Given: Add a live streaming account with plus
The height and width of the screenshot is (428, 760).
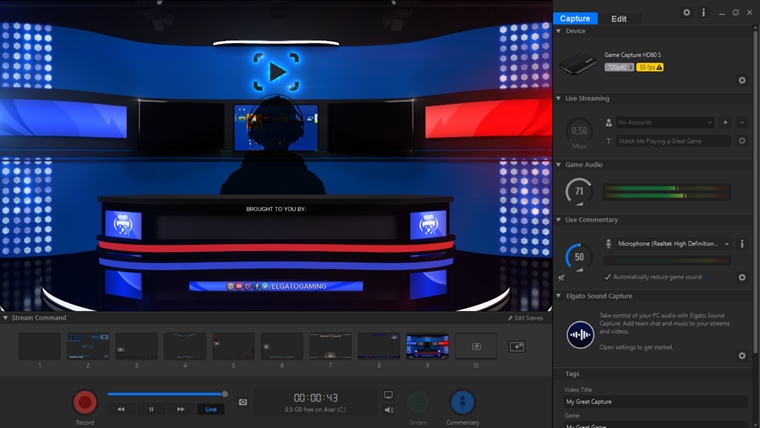Looking at the screenshot, I should click(725, 123).
